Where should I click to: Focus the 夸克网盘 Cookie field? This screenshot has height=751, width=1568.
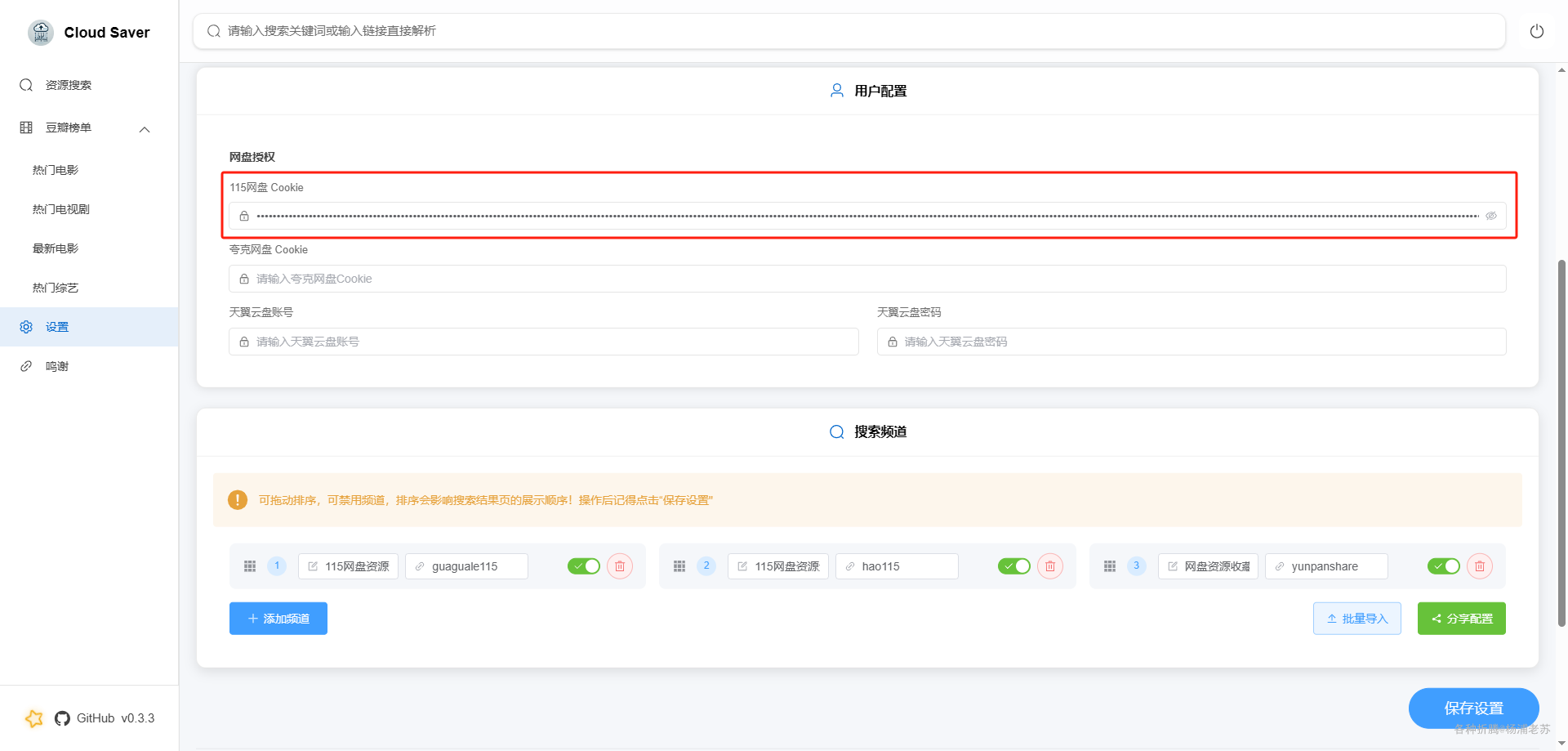point(867,279)
